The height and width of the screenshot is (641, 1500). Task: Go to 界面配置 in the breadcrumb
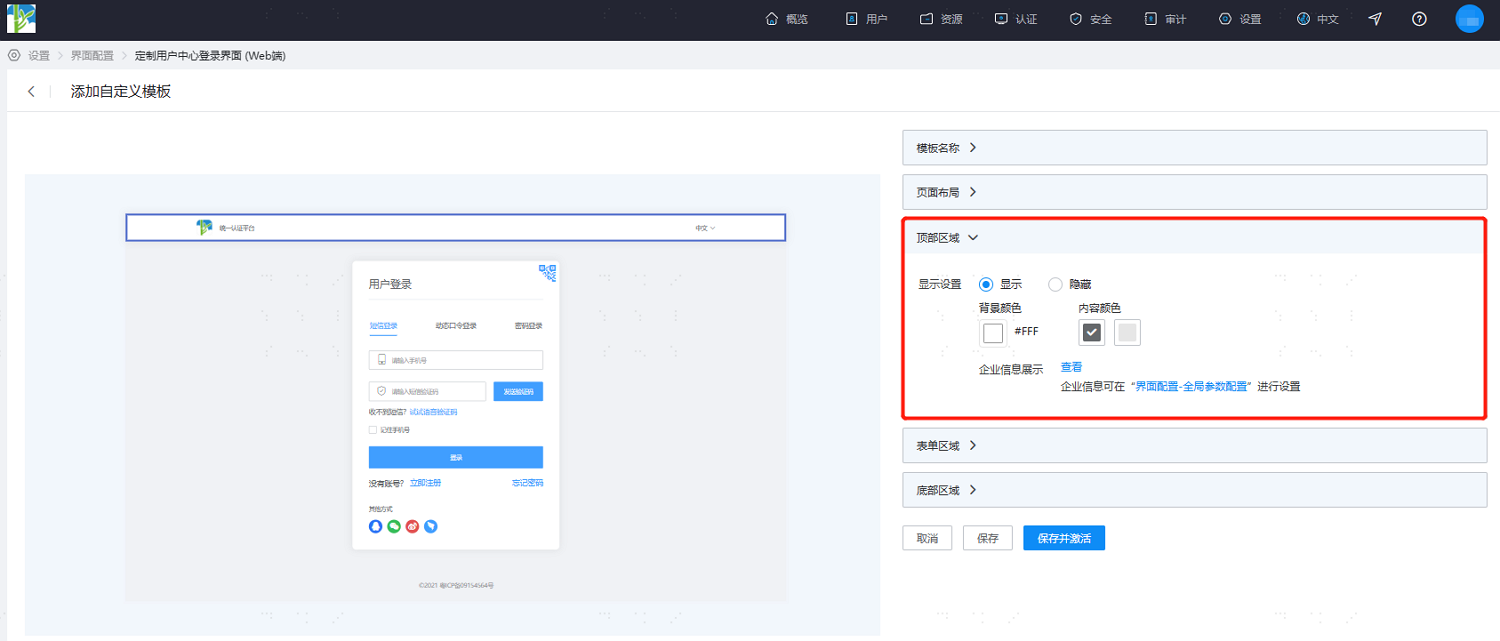pyautogui.click(x=92, y=56)
